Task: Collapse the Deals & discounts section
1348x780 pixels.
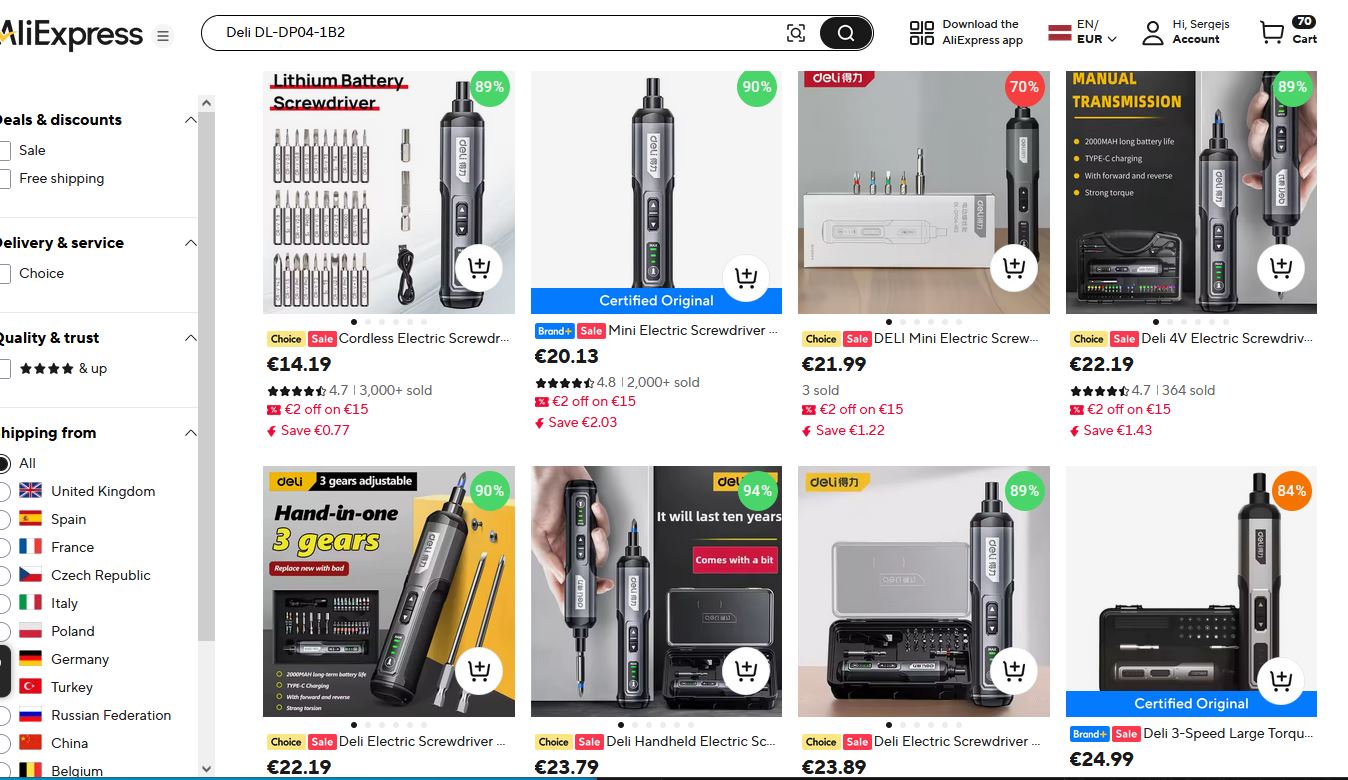Action: [190, 120]
